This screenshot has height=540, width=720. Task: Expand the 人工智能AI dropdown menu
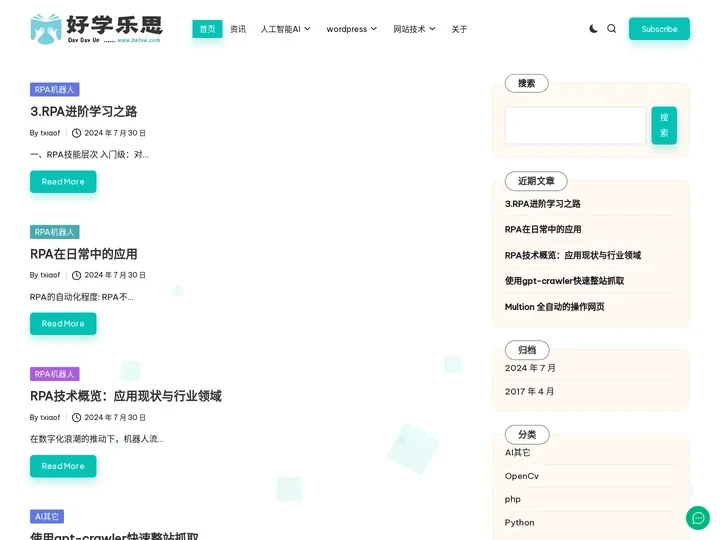tap(286, 29)
